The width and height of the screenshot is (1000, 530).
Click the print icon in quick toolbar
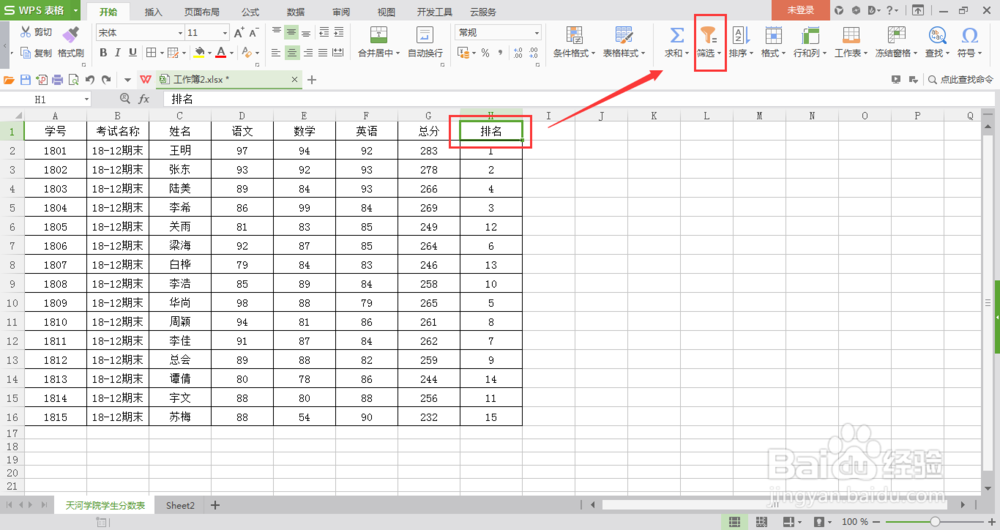[x=57, y=80]
